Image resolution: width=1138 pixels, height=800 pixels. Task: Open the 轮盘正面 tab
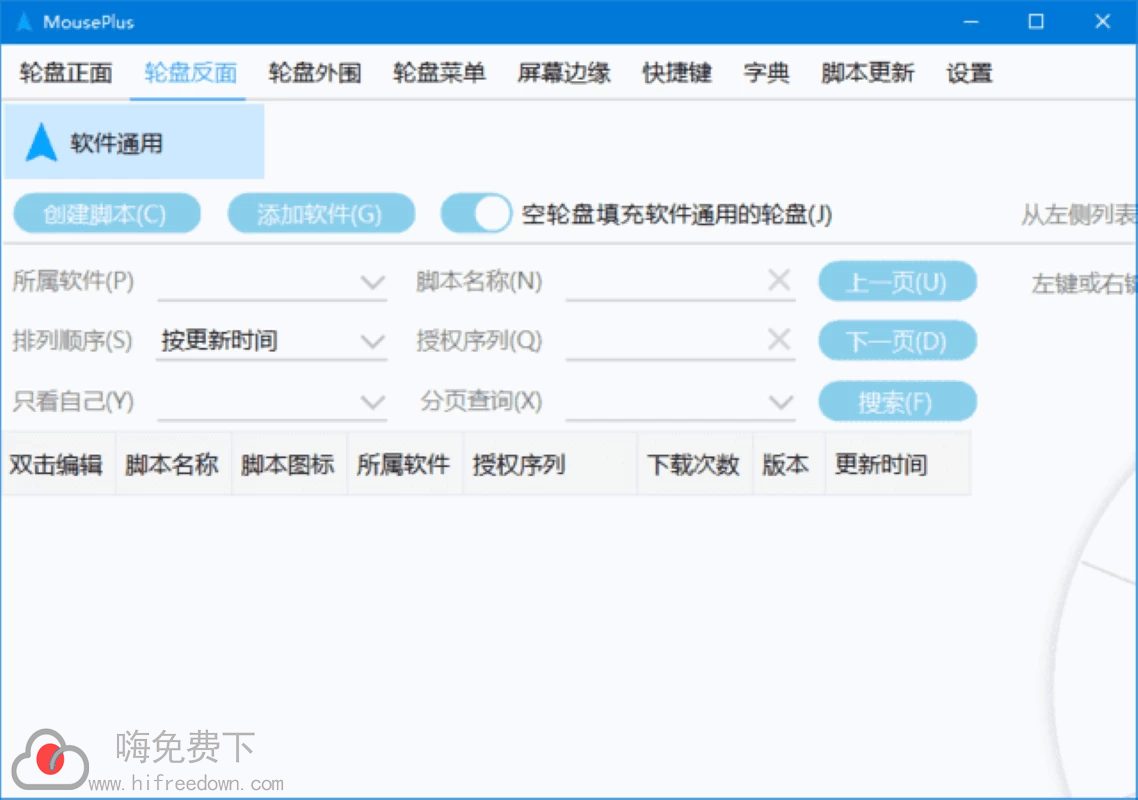66,73
